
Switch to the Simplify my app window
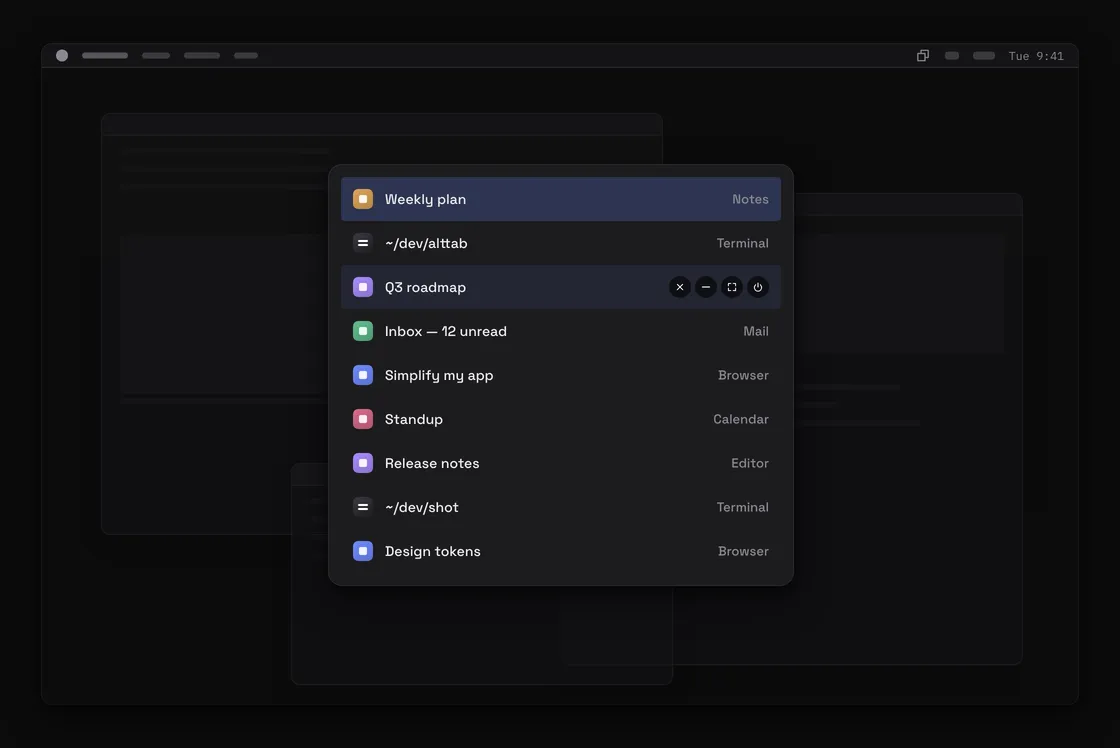click(561, 375)
